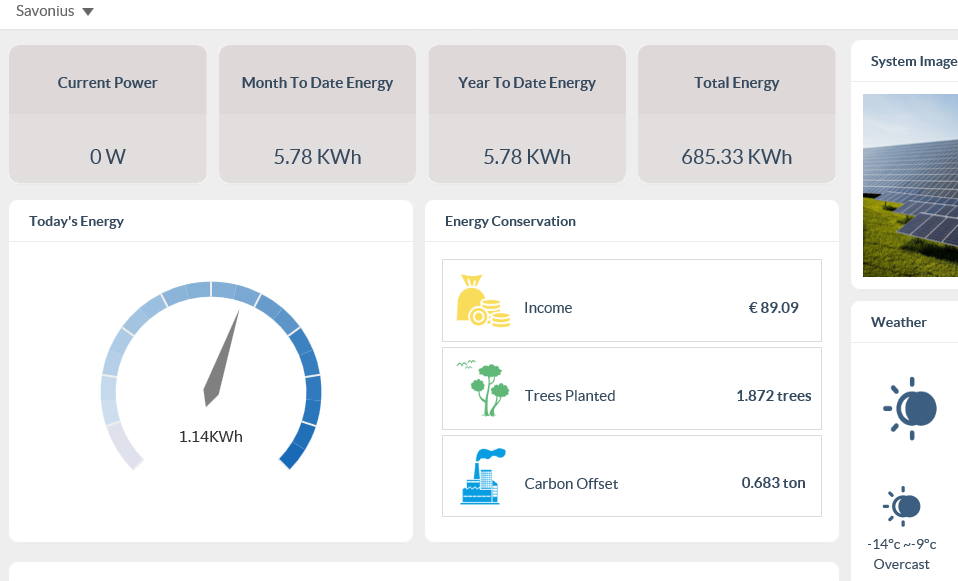Click the Income money bag icon
Viewport: 958px width, 581px height.
point(483,301)
